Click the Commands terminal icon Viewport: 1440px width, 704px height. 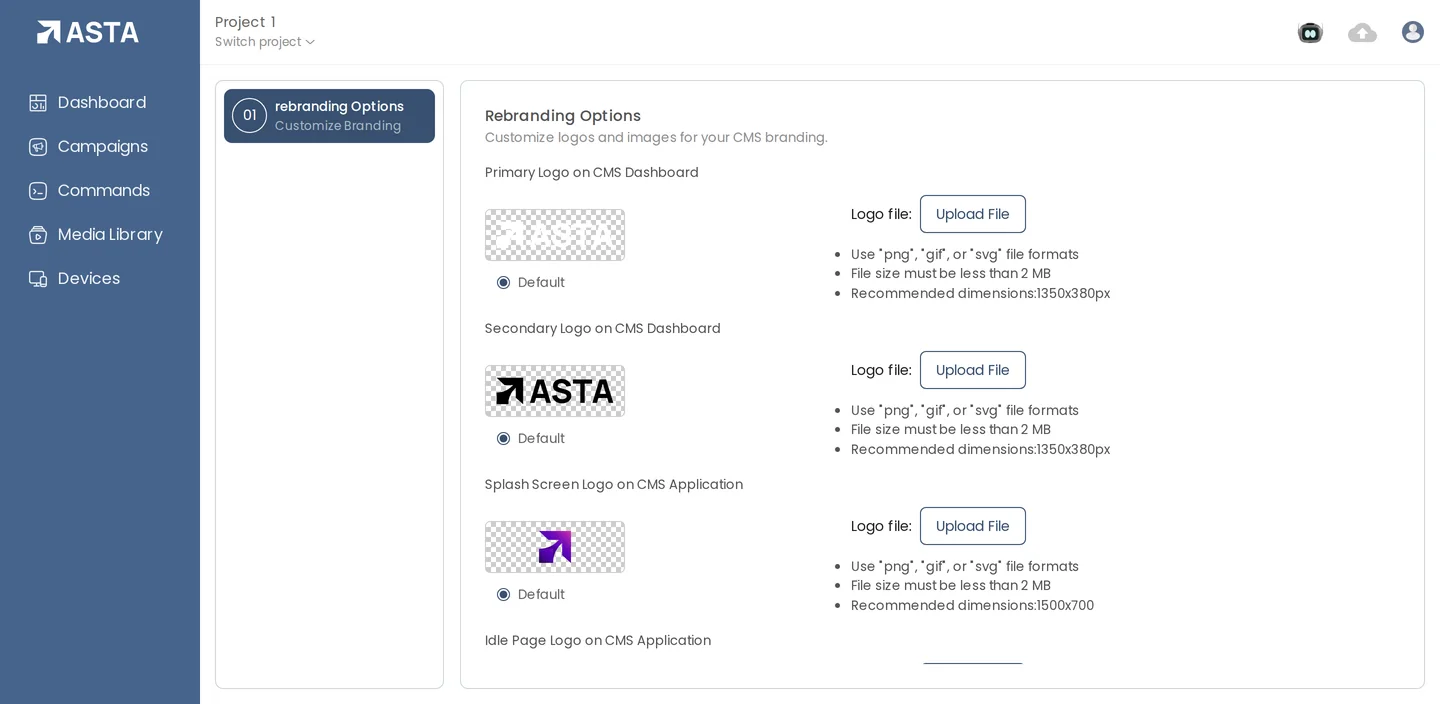(38, 191)
